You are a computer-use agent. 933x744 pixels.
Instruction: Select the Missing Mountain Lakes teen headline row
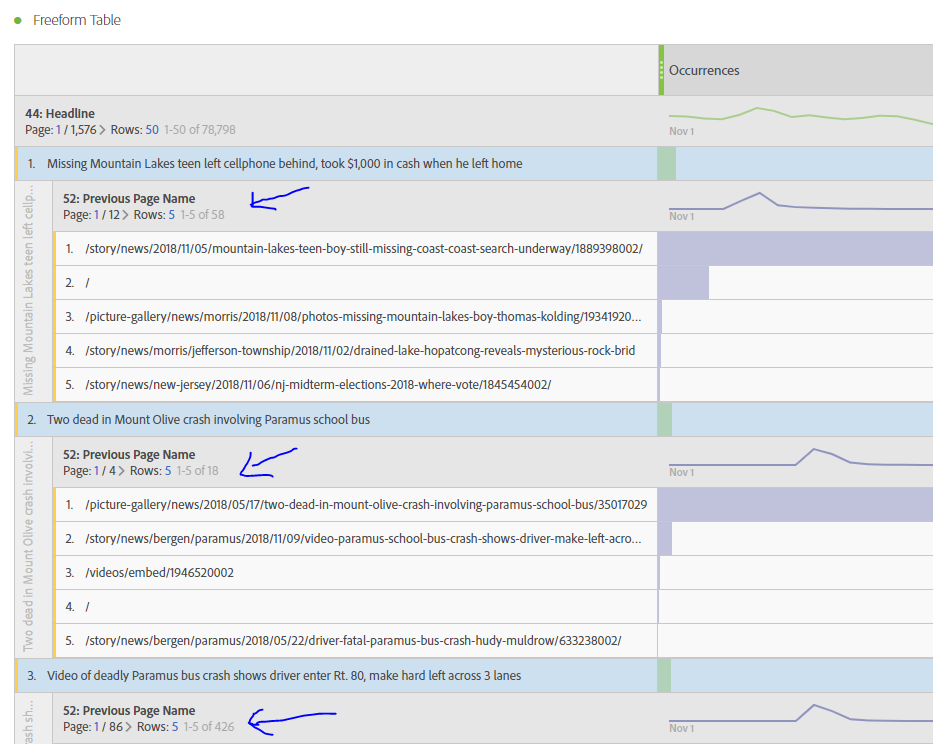click(x=284, y=164)
